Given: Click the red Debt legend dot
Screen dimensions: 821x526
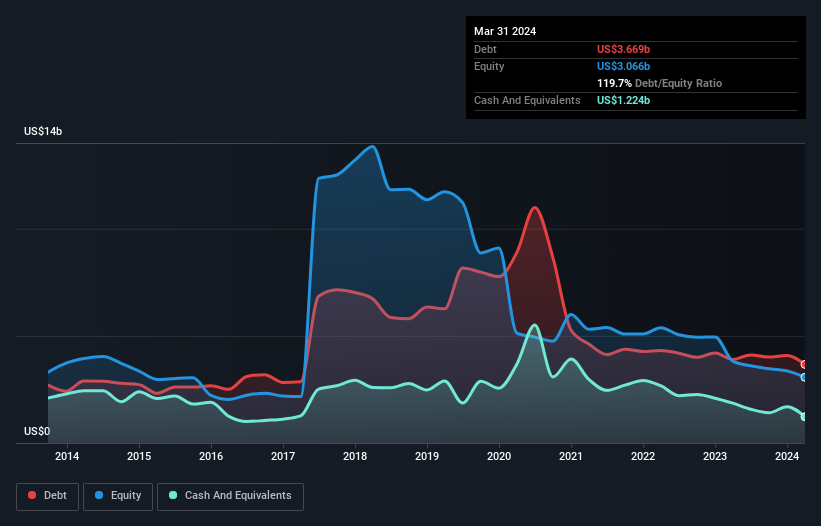Looking at the screenshot, I should point(32,495).
